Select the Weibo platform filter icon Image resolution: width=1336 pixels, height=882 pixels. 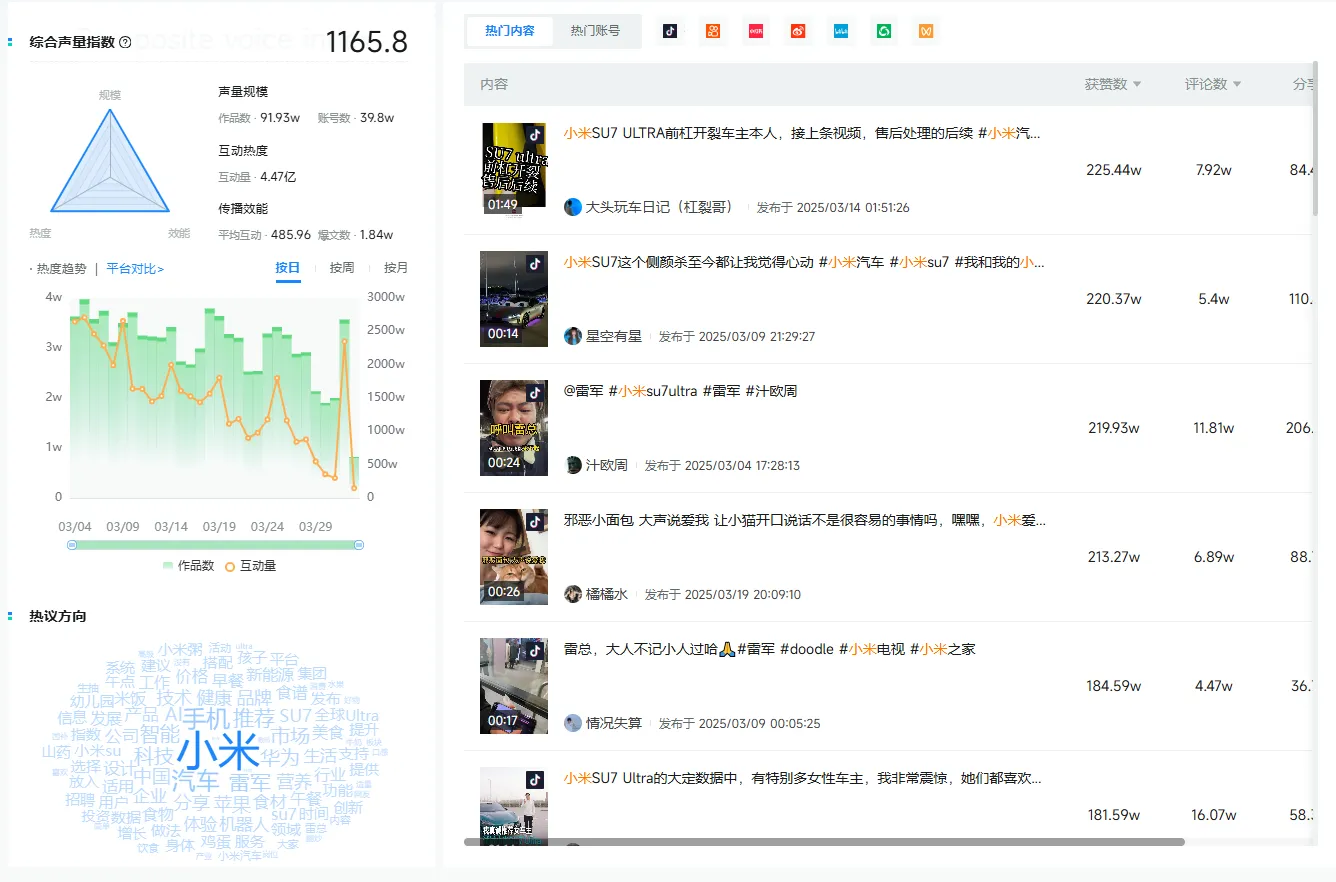798,31
